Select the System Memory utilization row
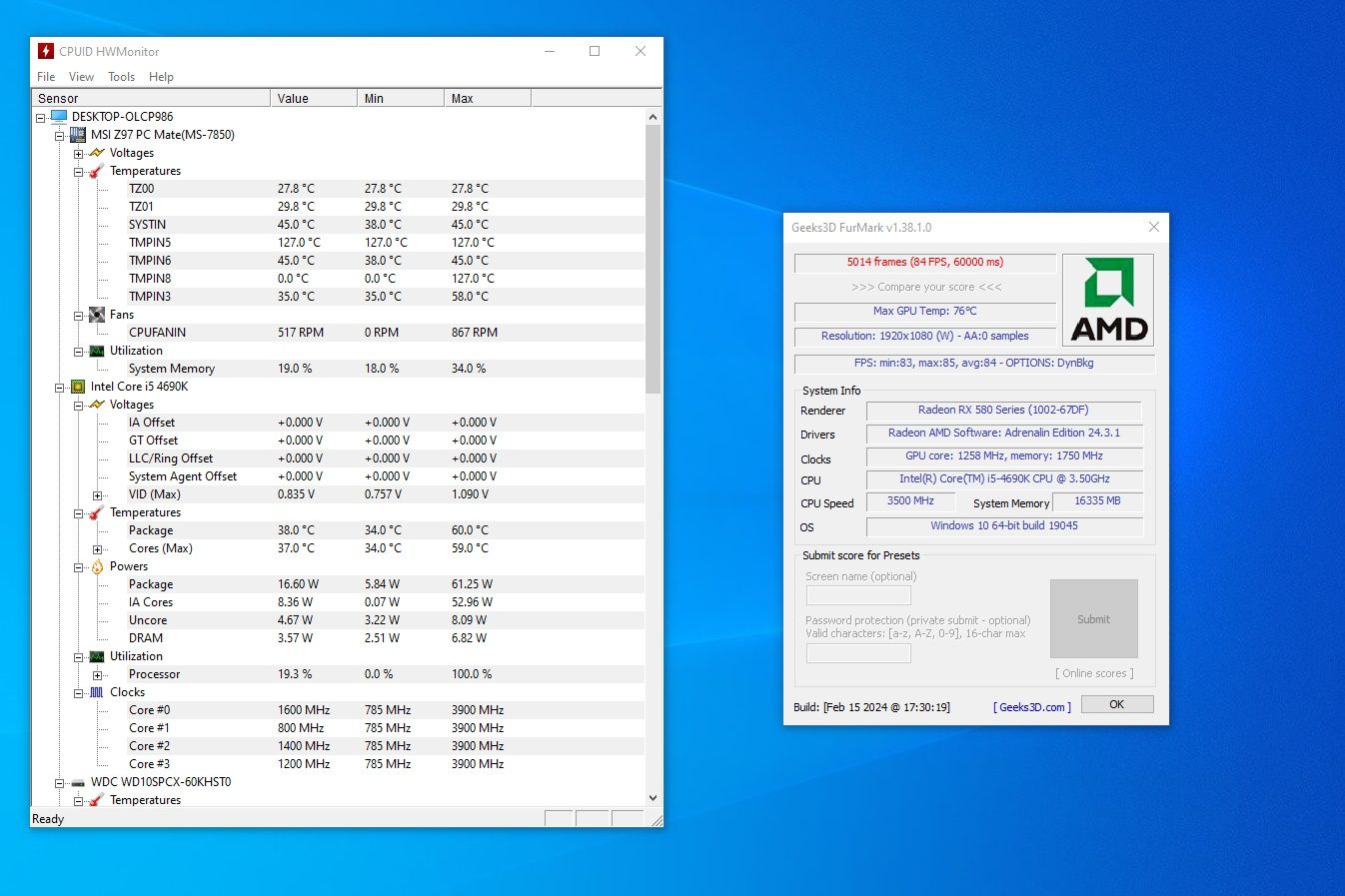Screen dimensions: 1345x896 click(x=339, y=369)
